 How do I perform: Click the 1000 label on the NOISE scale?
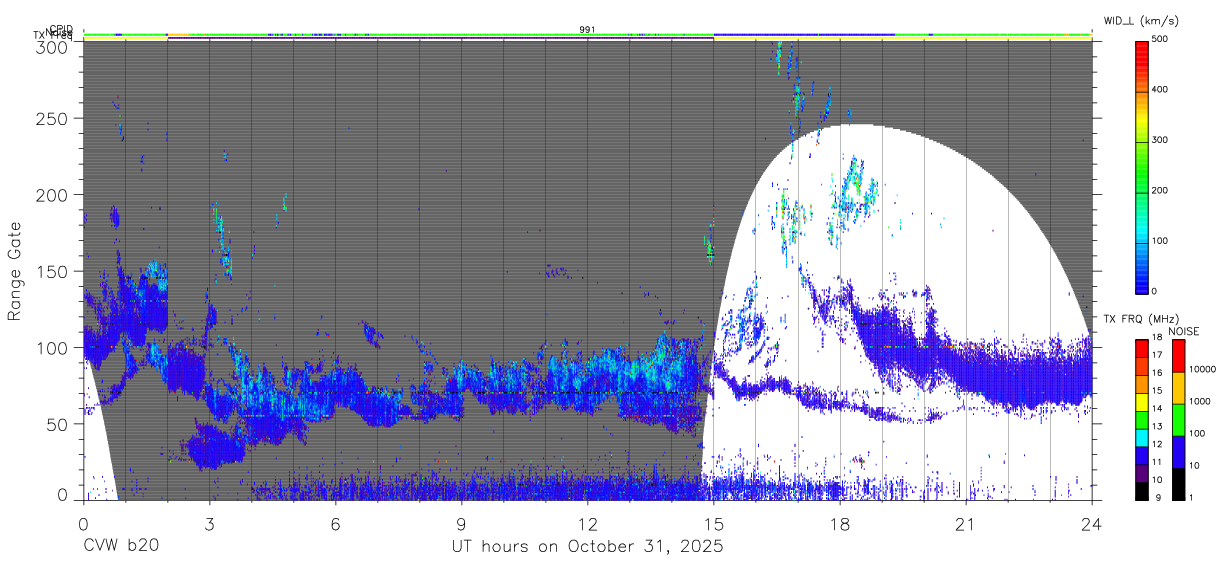[x=1200, y=403]
